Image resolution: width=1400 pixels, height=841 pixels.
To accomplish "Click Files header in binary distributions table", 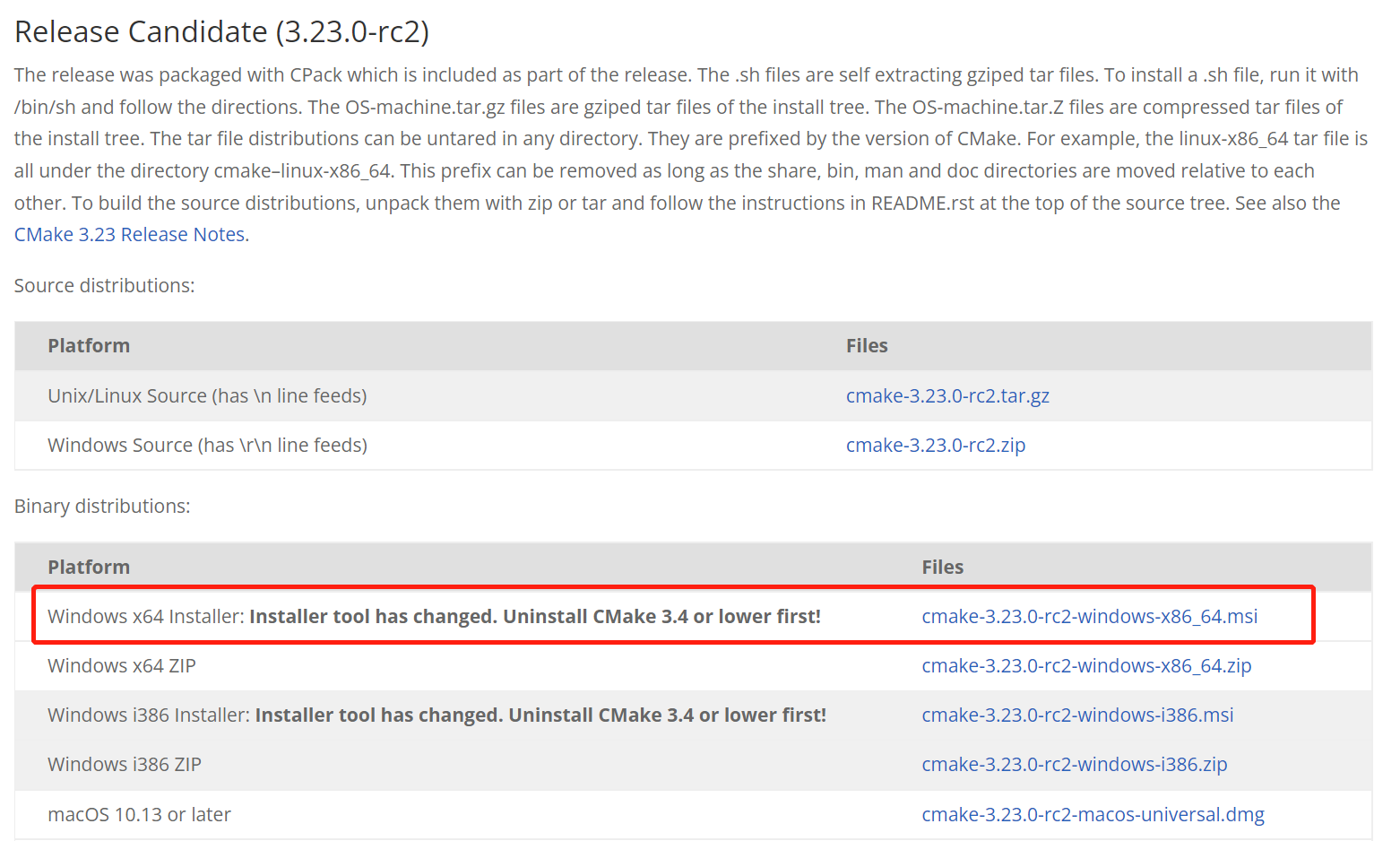I will 942,568.
